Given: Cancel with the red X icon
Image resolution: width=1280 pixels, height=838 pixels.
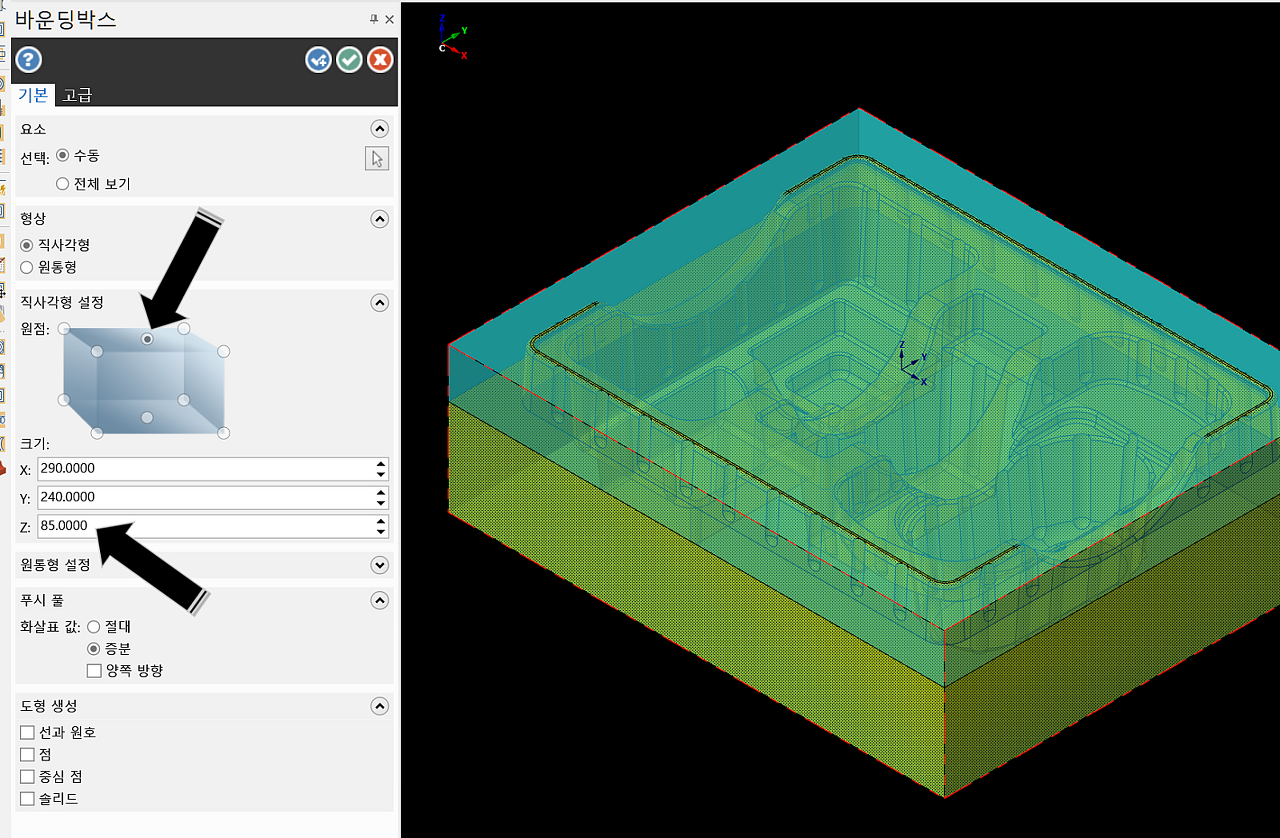Looking at the screenshot, I should (x=380, y=60).
